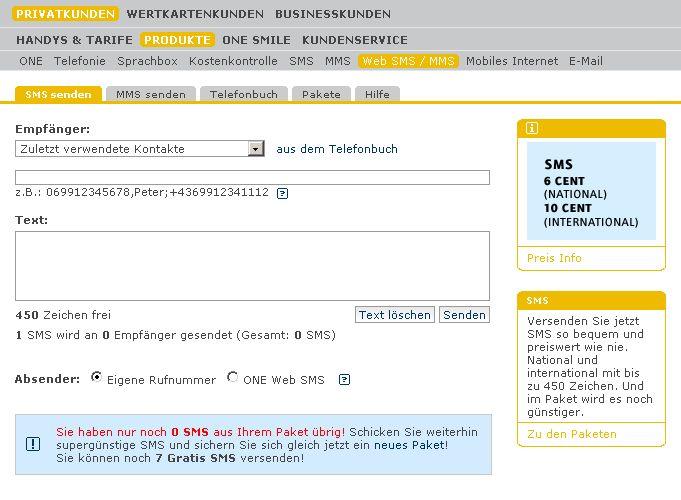
Task: Open the Pakete tab
Action: pos(321,94)
